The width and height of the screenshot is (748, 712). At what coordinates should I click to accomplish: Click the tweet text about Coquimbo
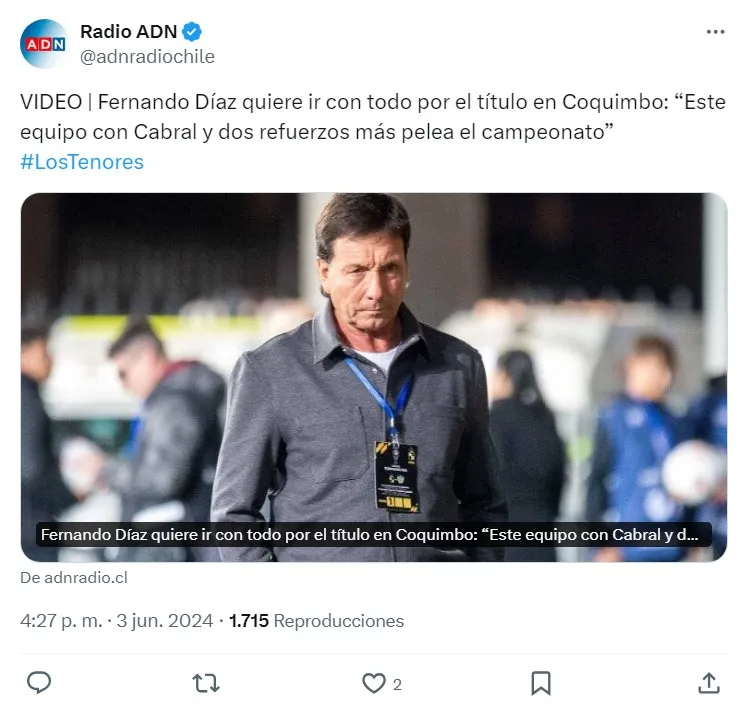[x=373, y=117]
